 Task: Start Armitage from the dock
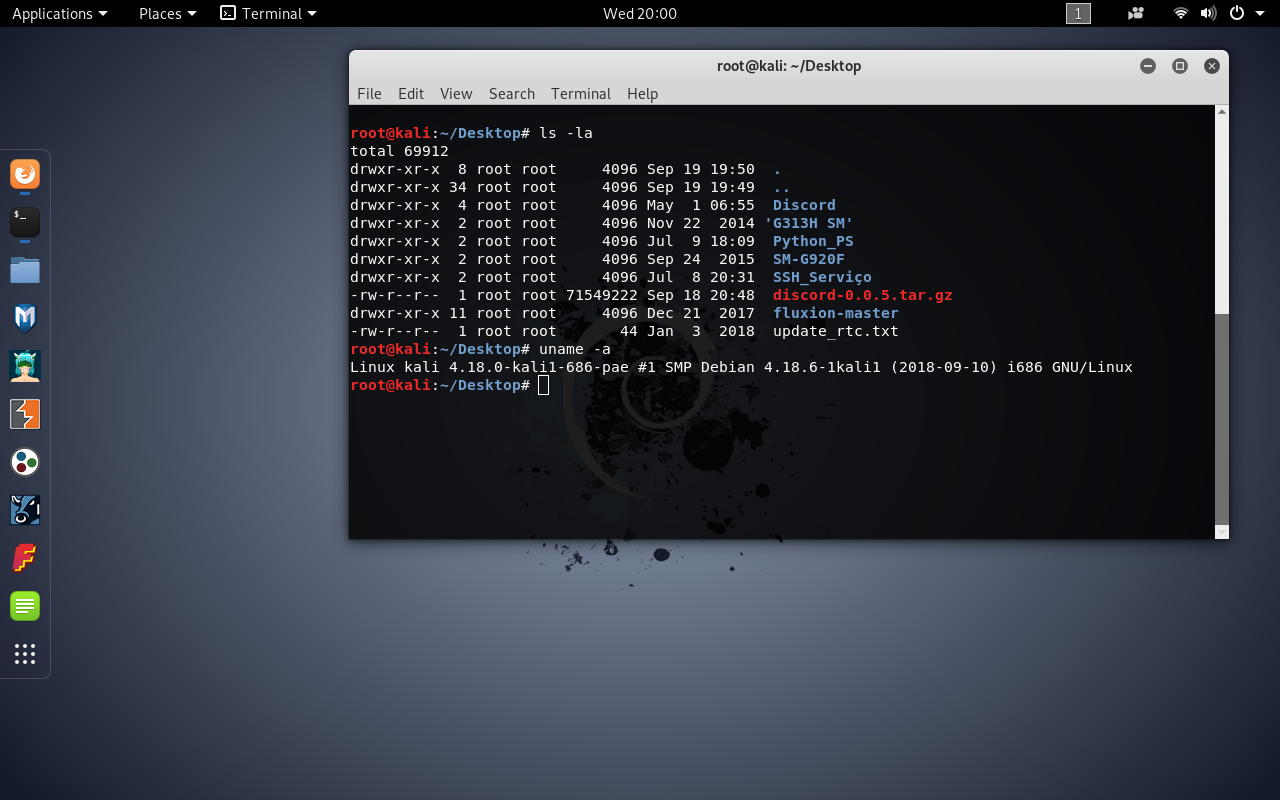pos(25,366)
